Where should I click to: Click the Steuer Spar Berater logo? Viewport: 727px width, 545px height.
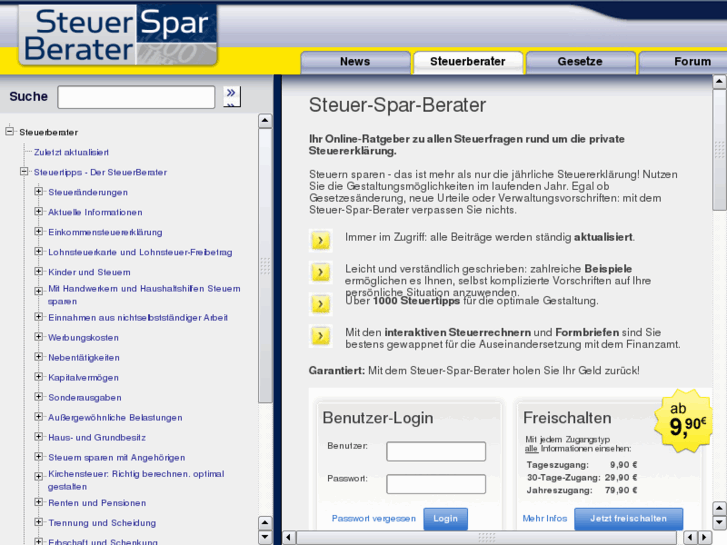[118, 35]
